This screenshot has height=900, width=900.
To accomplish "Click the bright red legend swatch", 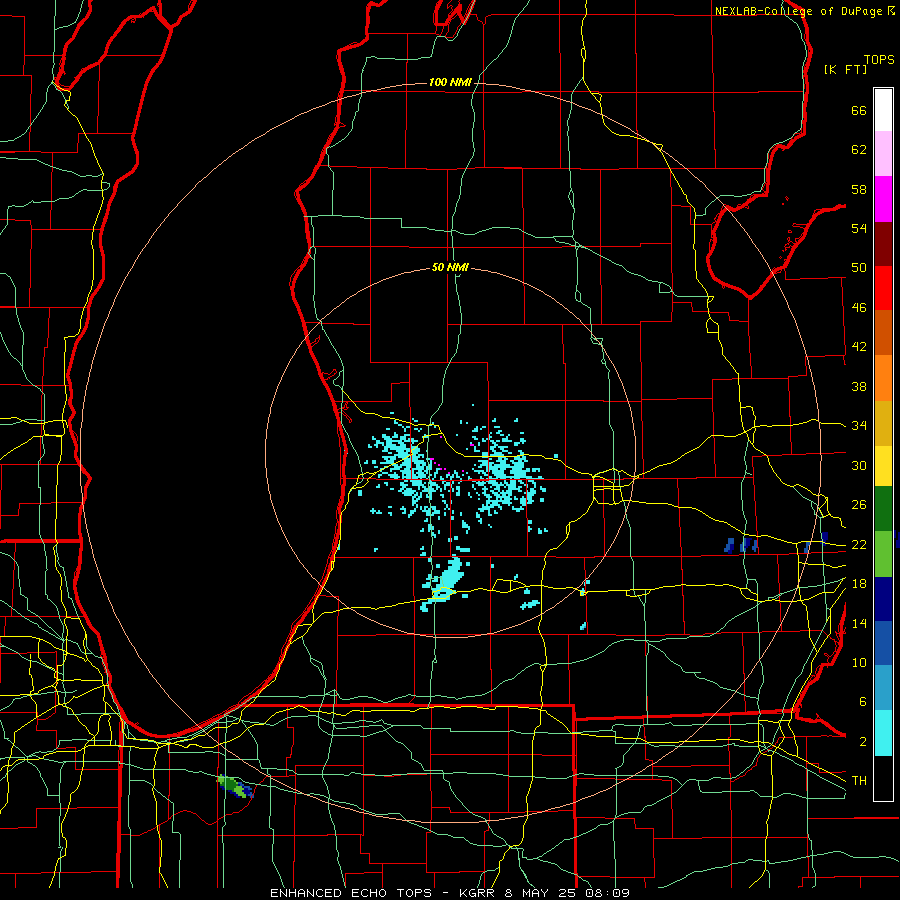I will pos(883,288).
